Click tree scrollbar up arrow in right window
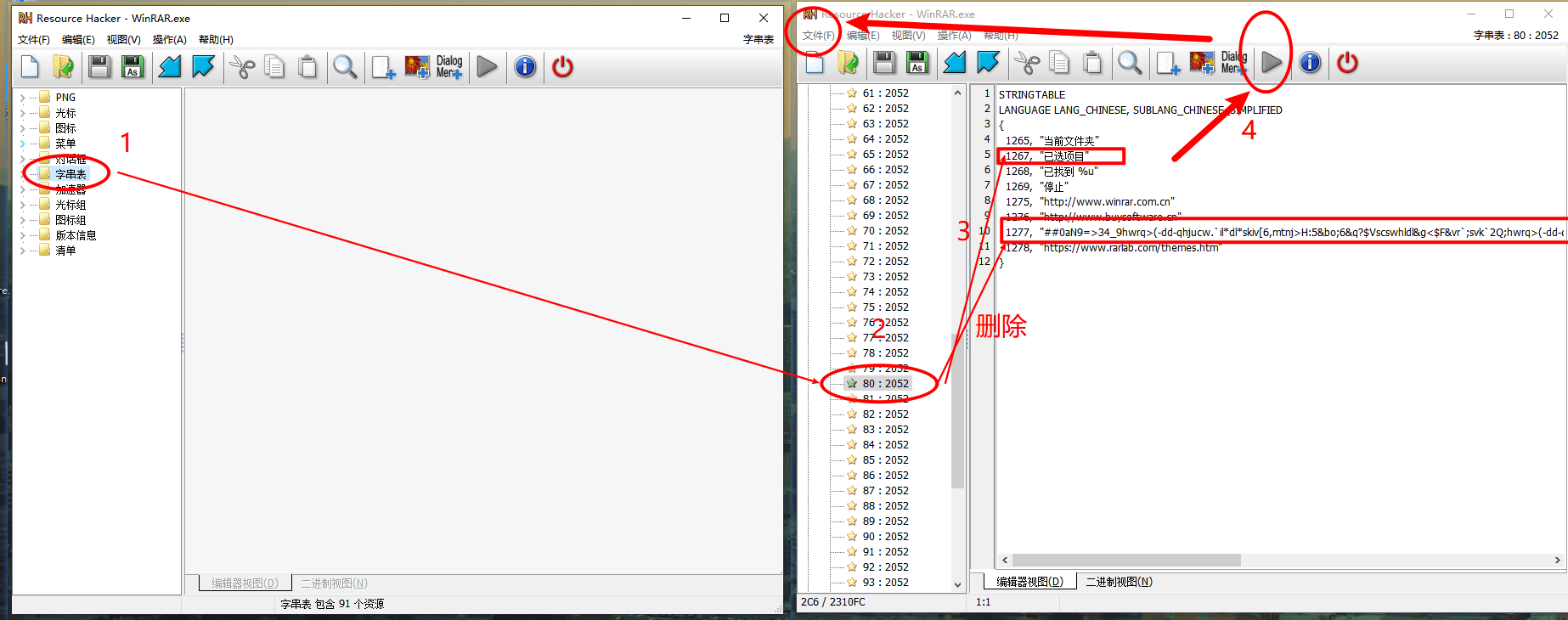 (x=957, y=93)
